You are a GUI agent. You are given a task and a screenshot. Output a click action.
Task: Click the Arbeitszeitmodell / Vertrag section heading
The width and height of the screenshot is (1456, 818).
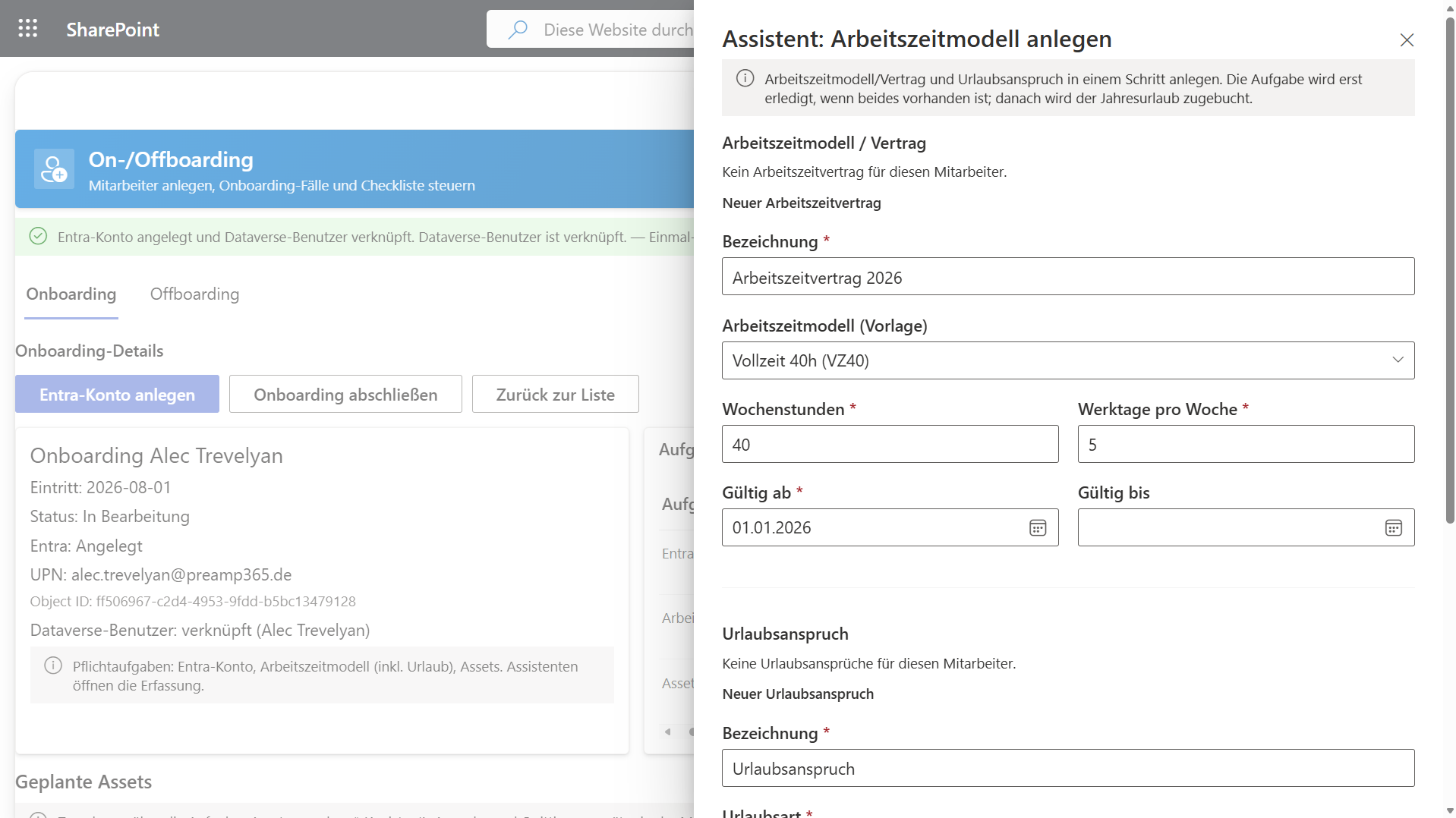click(x=824, y=143)
